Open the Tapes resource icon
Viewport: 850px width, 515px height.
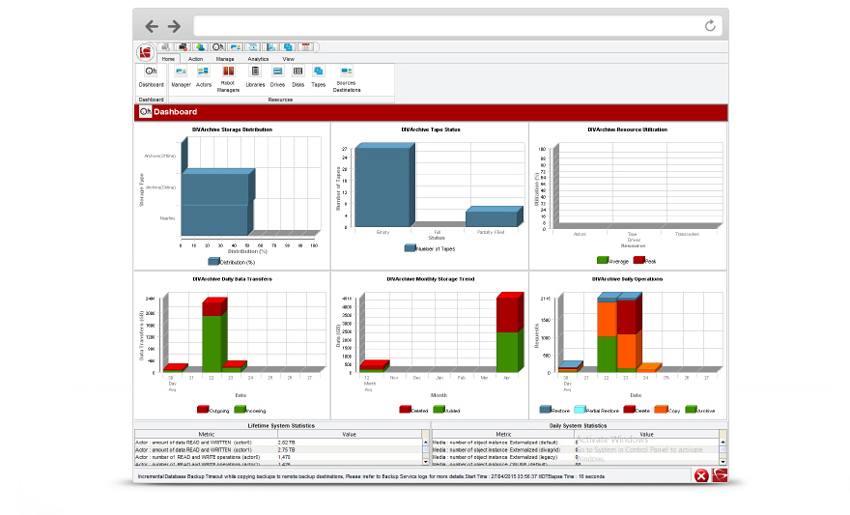[x=318, y=76]
